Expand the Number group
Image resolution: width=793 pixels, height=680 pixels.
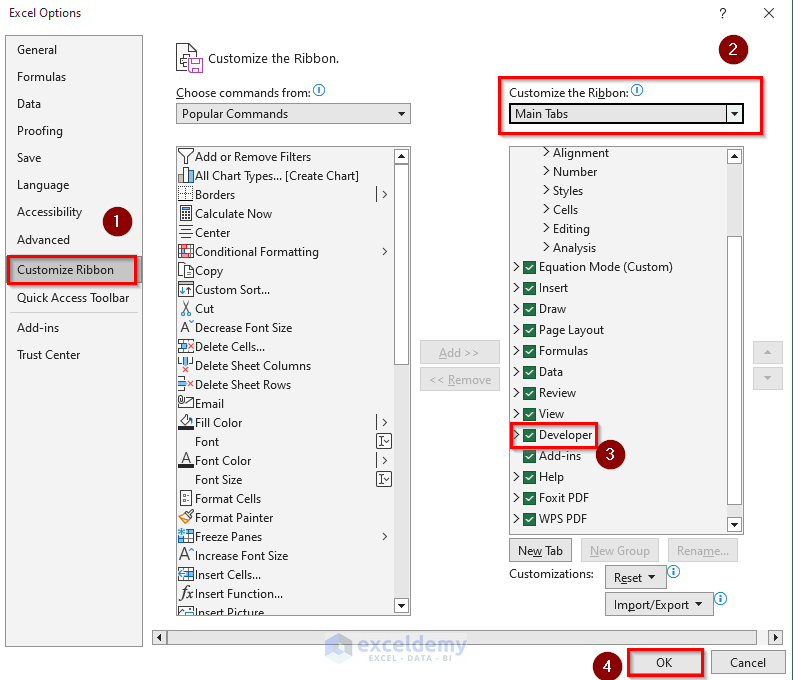546,171
